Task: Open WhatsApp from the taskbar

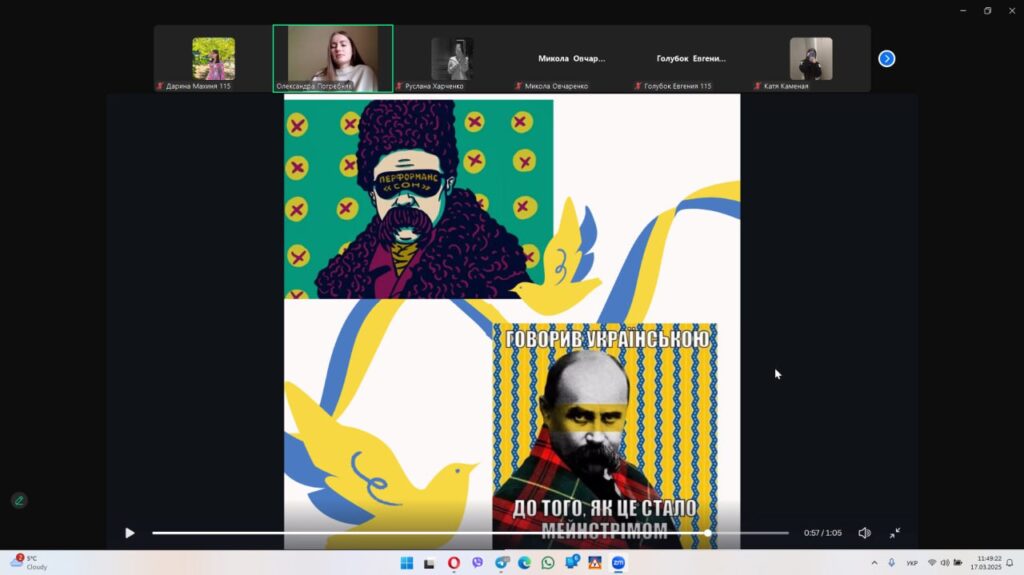Action: [x=548, y=563]
